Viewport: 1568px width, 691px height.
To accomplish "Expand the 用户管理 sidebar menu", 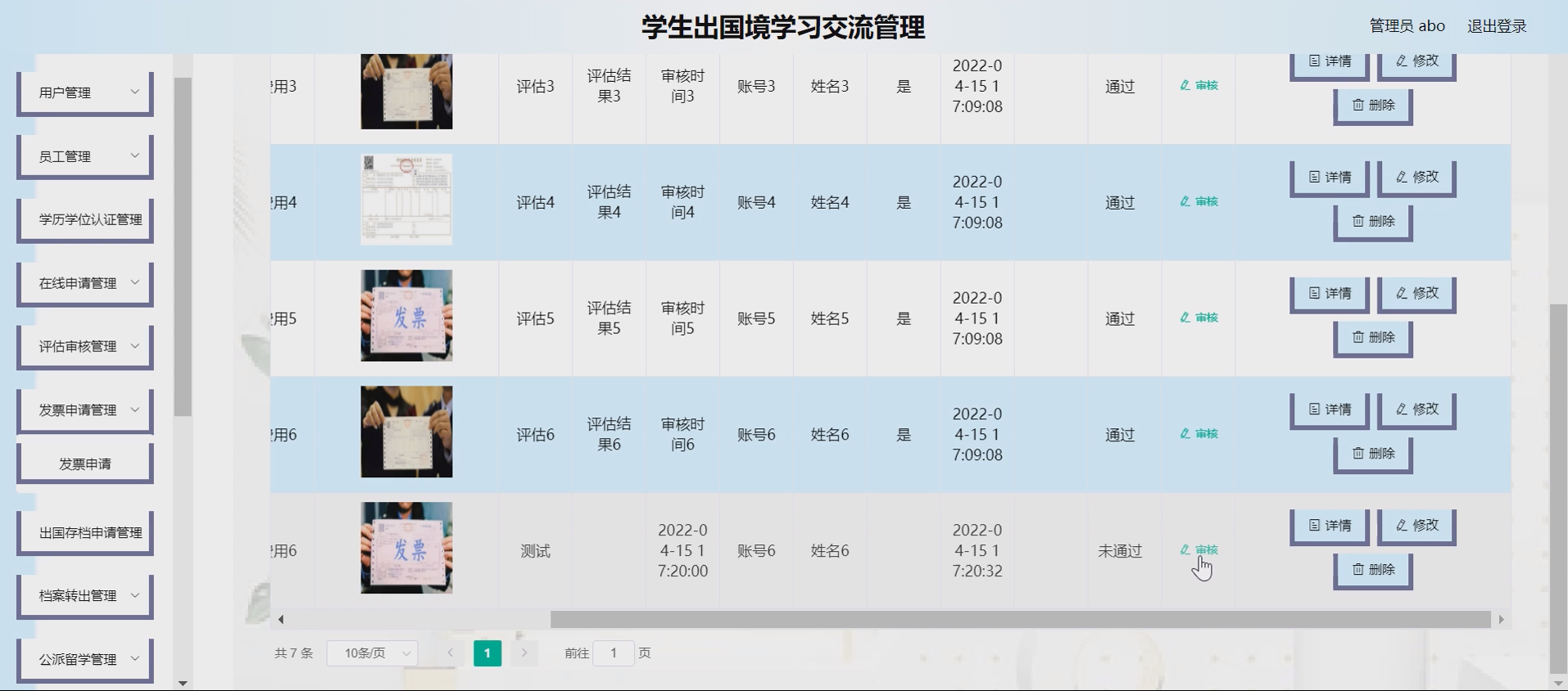I will pos(85,93).
